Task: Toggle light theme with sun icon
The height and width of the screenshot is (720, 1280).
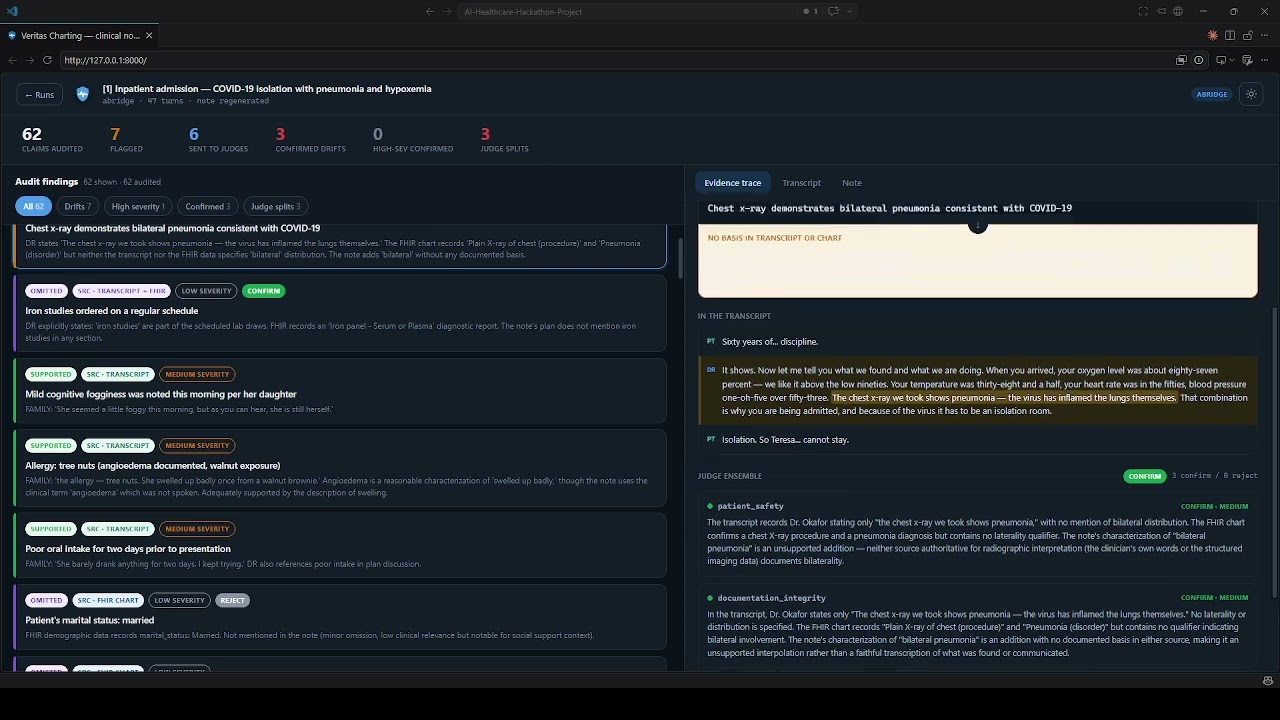Action: click(1251, 94)
